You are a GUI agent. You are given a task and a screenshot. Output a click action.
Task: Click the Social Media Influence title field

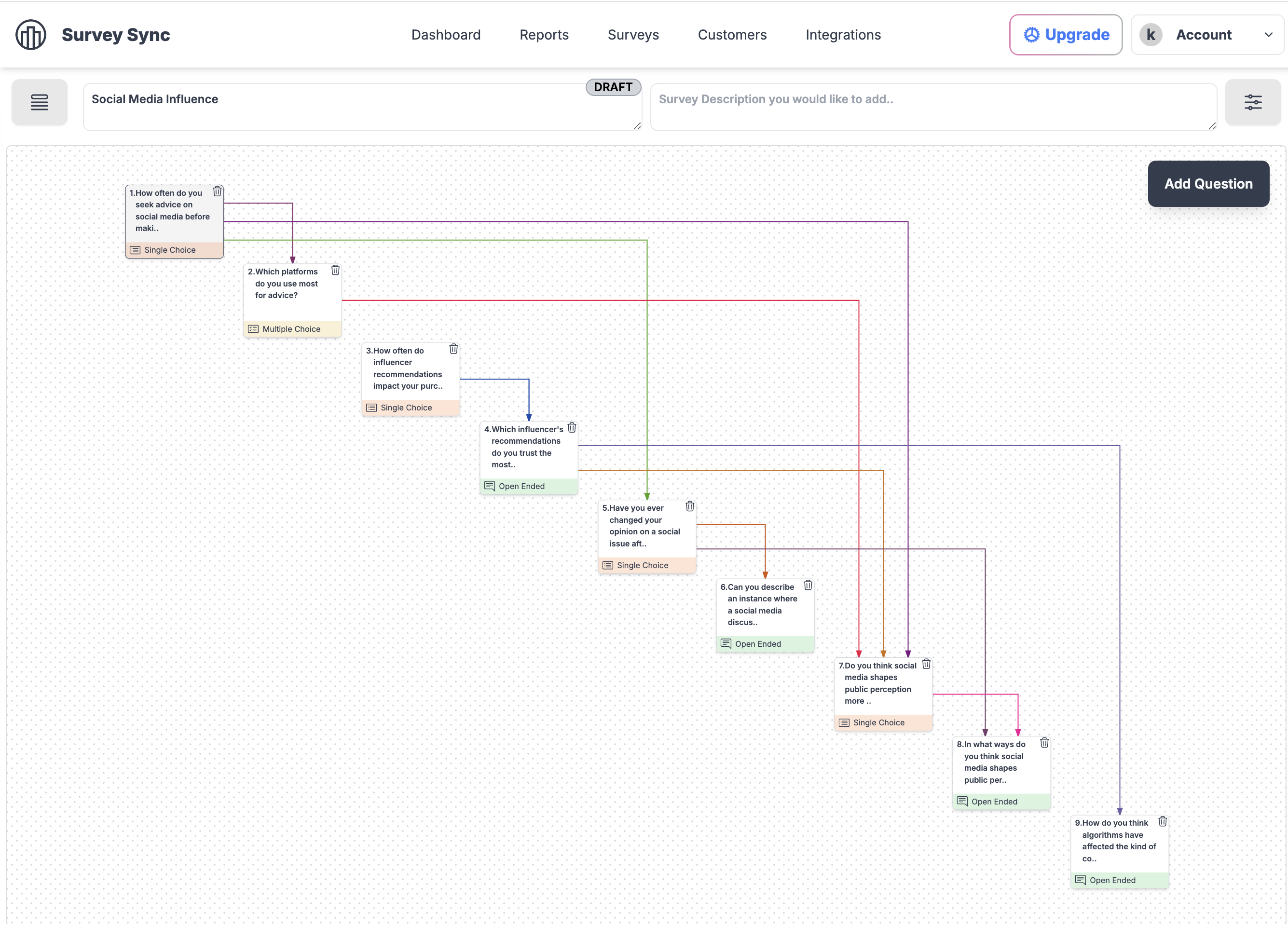point(341,107)
